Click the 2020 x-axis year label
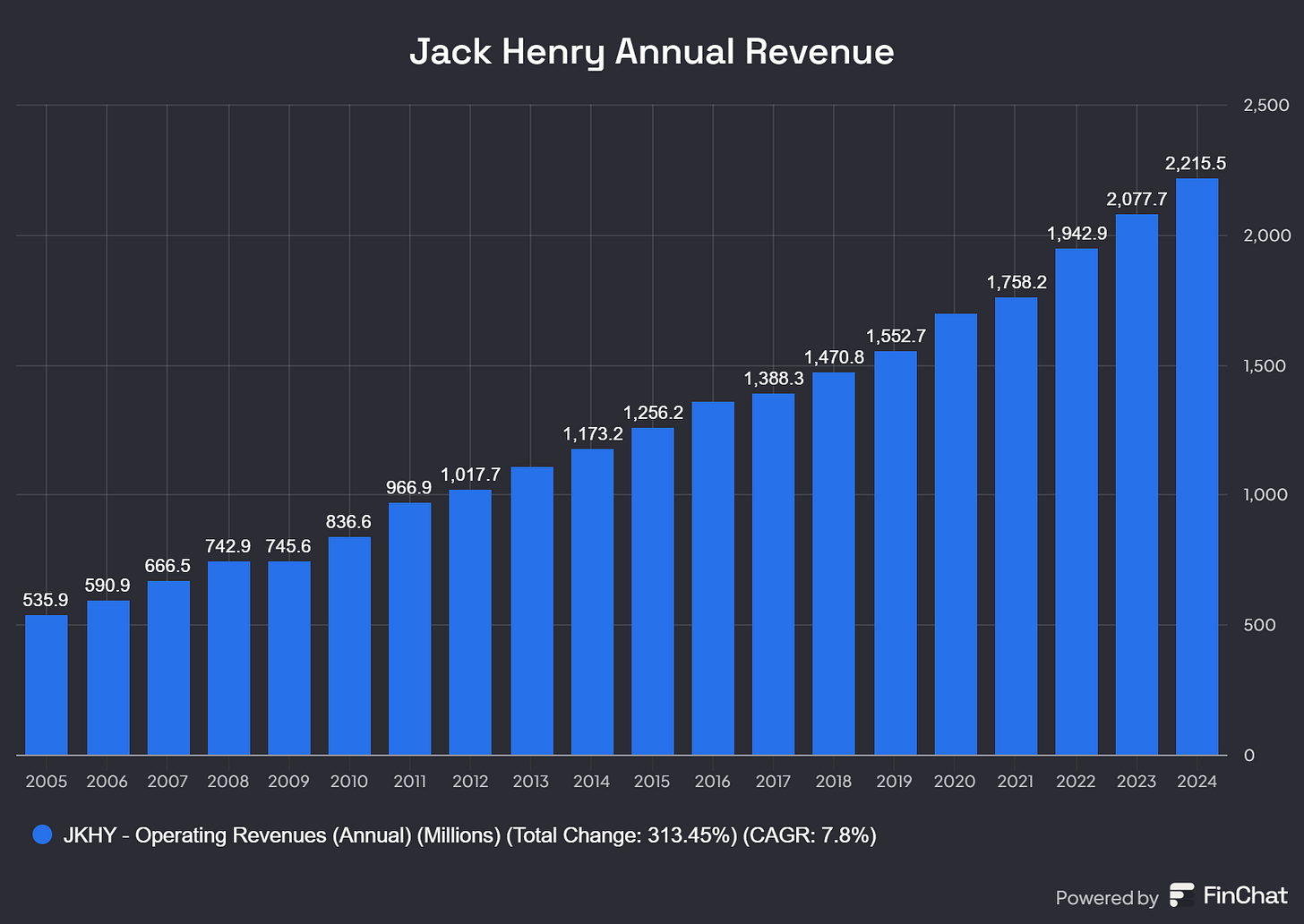The image size is (1304, 924). point(955,782)
